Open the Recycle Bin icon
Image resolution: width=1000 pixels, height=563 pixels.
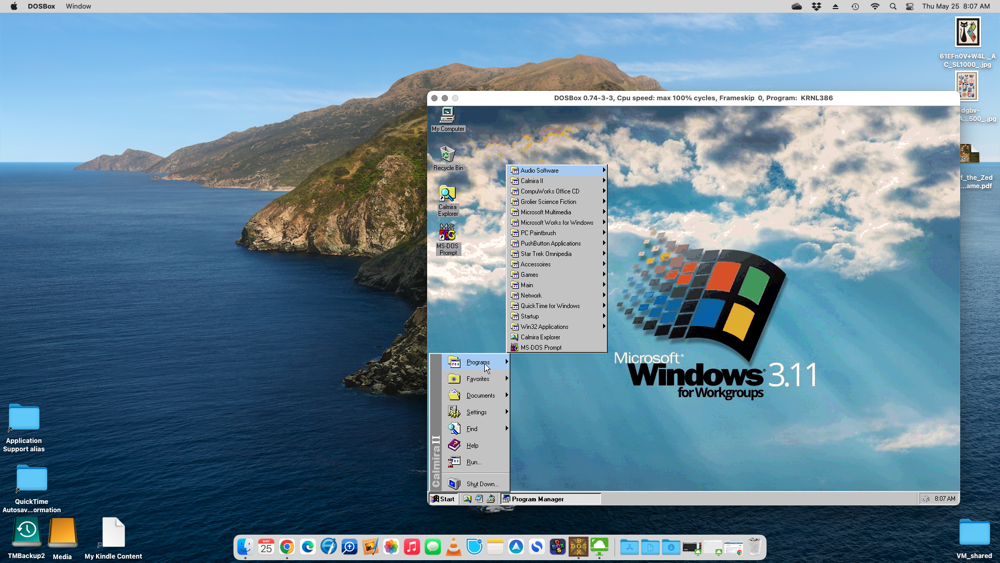pyautogui.click(x=447, y=155)
